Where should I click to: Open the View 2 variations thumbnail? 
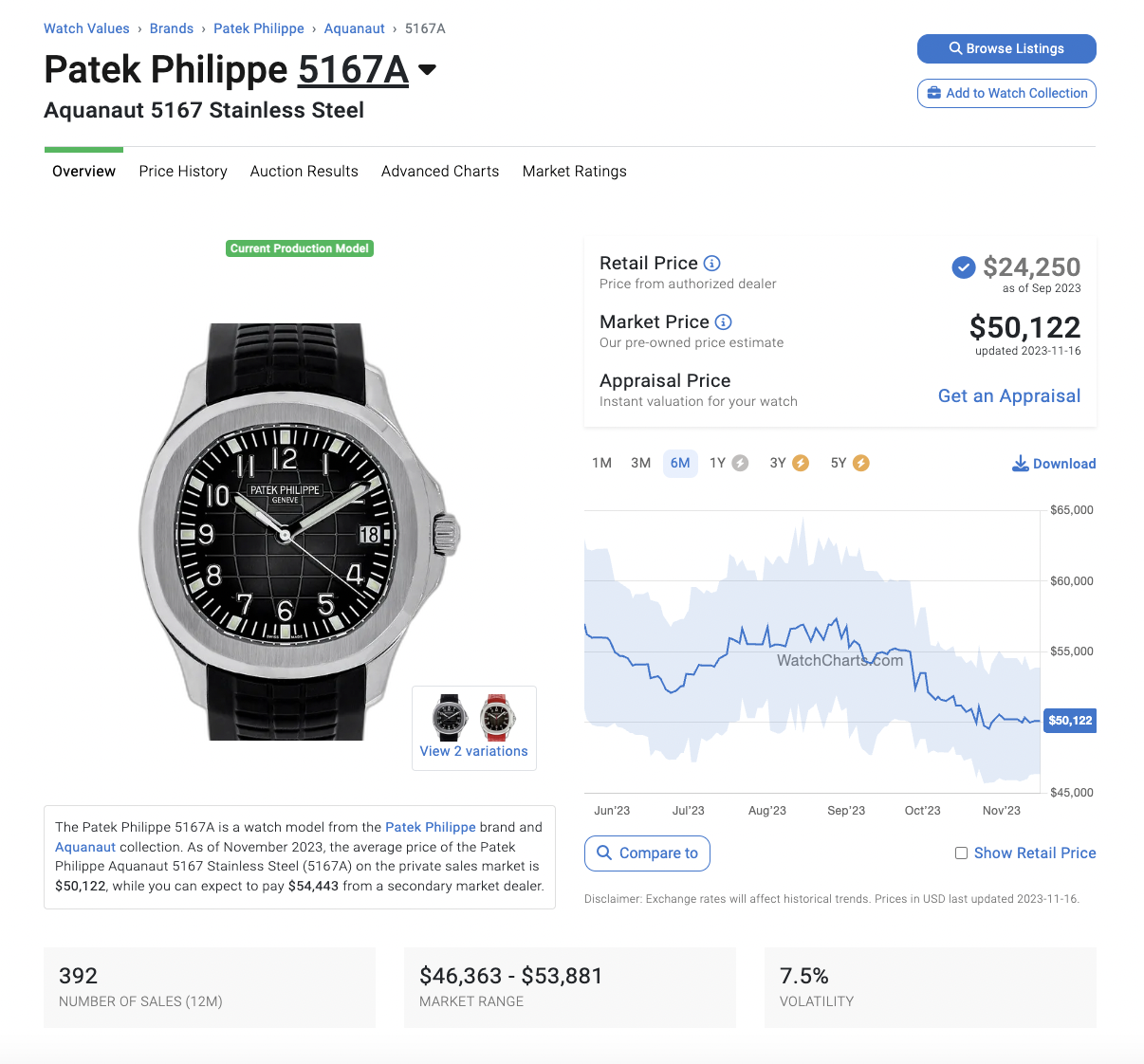click(x=474, y=728)
